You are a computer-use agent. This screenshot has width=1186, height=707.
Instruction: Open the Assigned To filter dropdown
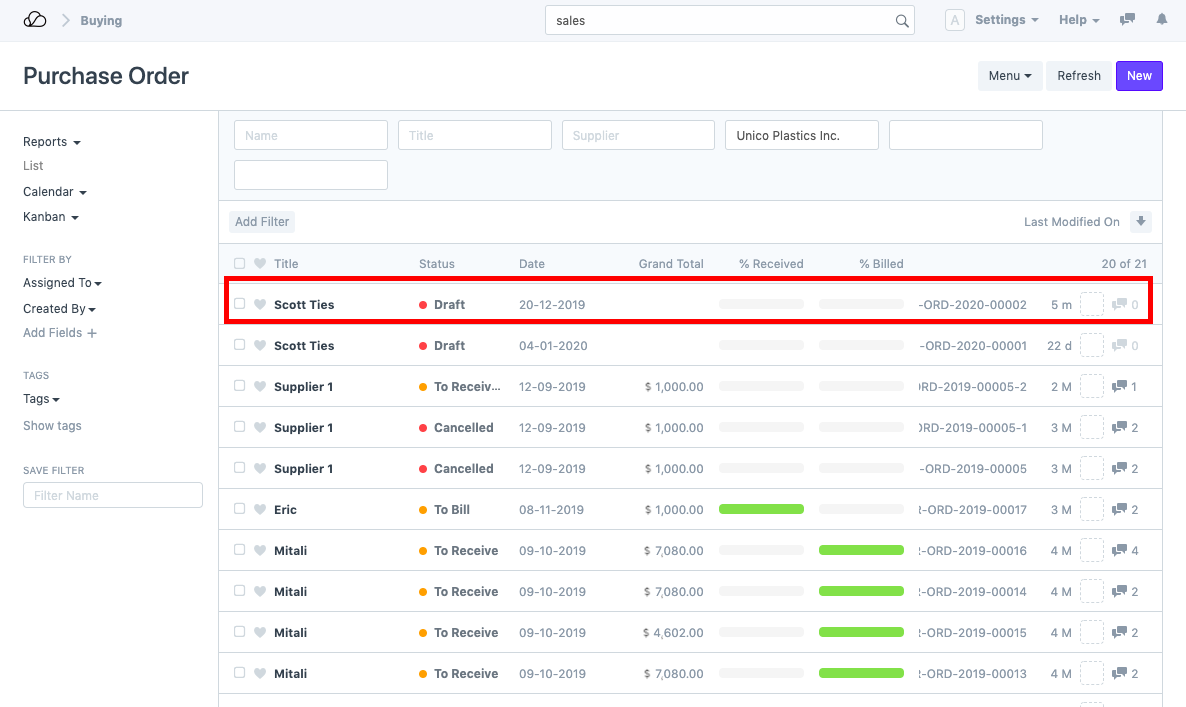[62, 283]
